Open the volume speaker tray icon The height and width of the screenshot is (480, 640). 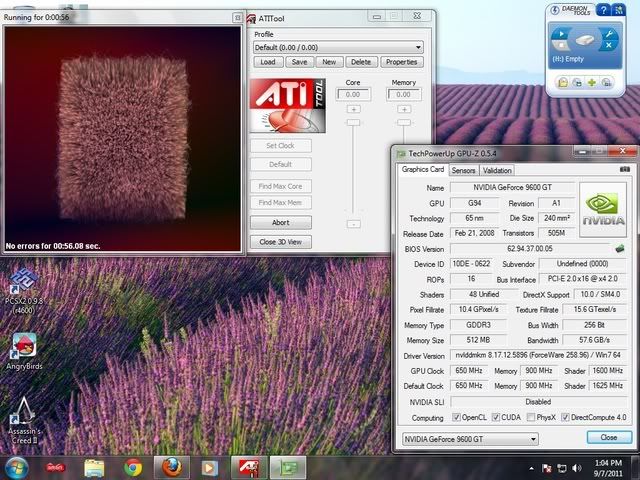point(577,468)
